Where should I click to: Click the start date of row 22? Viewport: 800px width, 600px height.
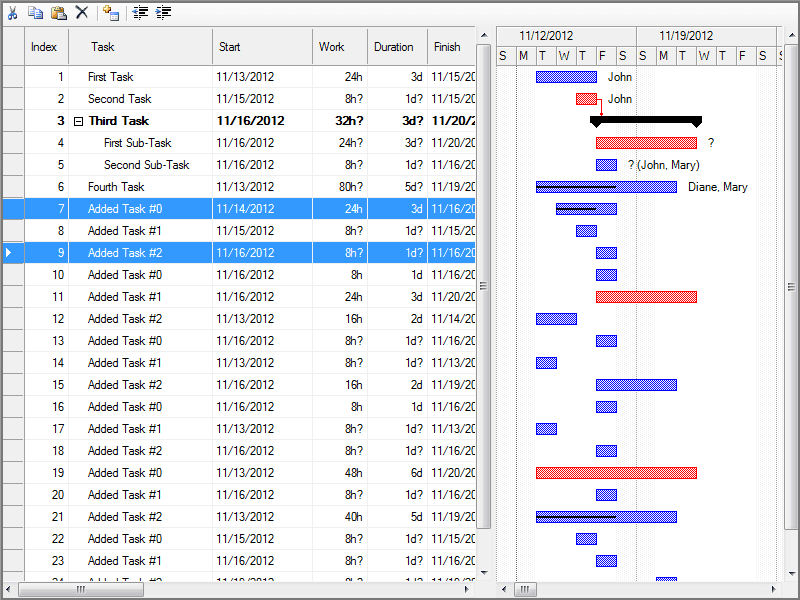point(262,539)
